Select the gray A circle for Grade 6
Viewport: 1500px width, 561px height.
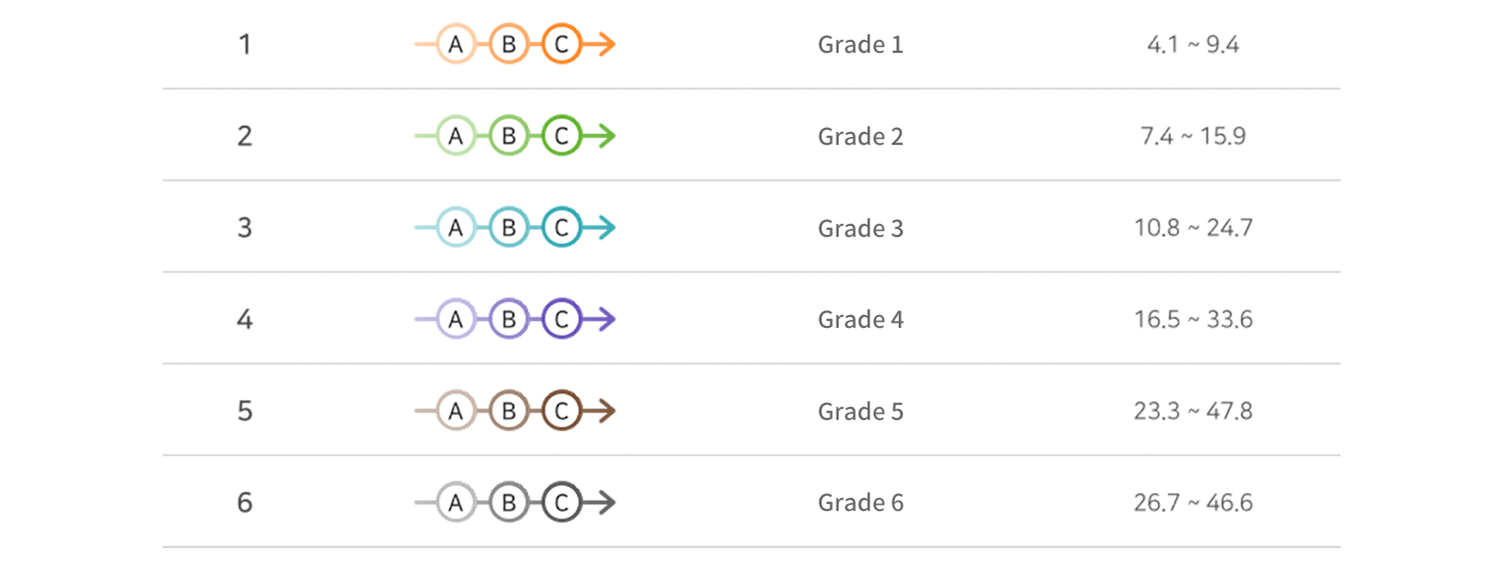[x=456, y=502]
